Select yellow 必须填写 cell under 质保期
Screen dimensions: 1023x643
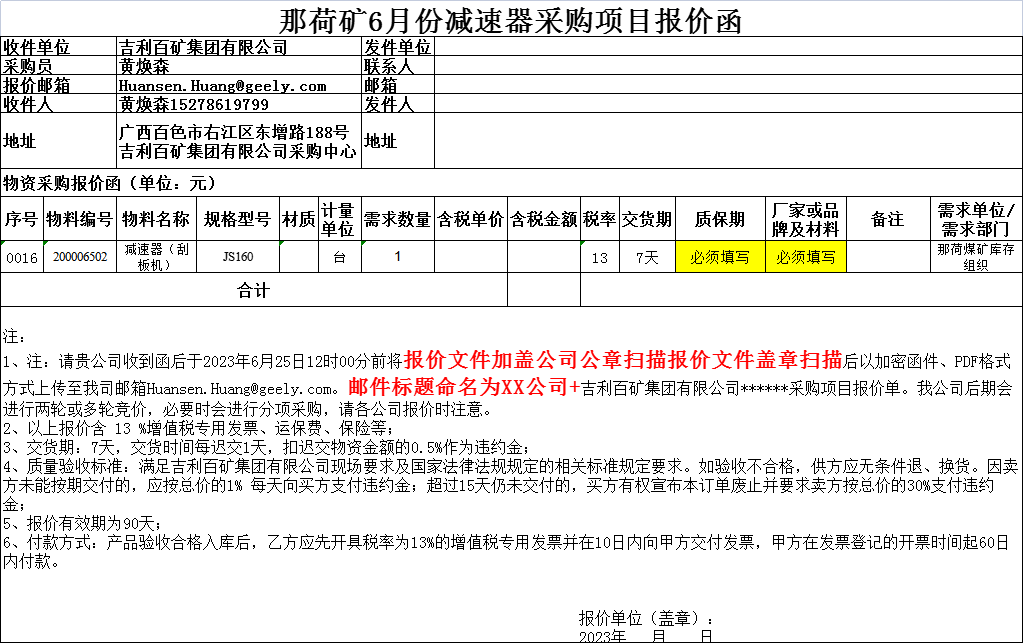tap(720, 257)
